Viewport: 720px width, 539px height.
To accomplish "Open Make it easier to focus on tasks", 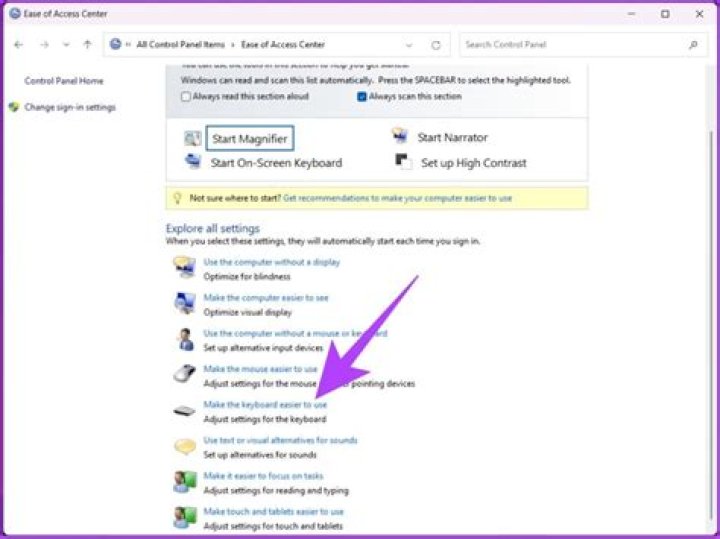I will [264, 476].
